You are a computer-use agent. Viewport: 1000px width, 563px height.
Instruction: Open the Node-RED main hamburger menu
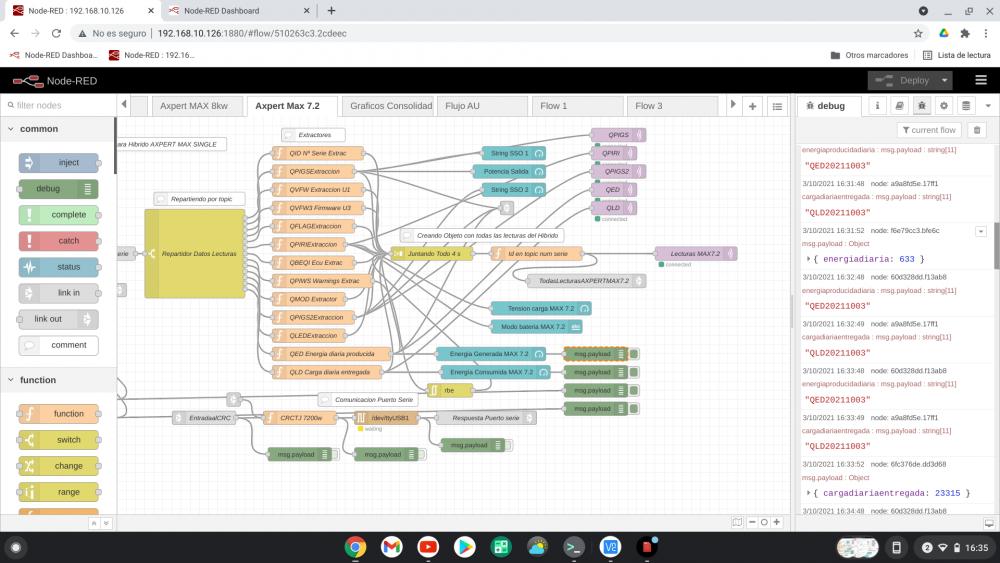point(981,80)
